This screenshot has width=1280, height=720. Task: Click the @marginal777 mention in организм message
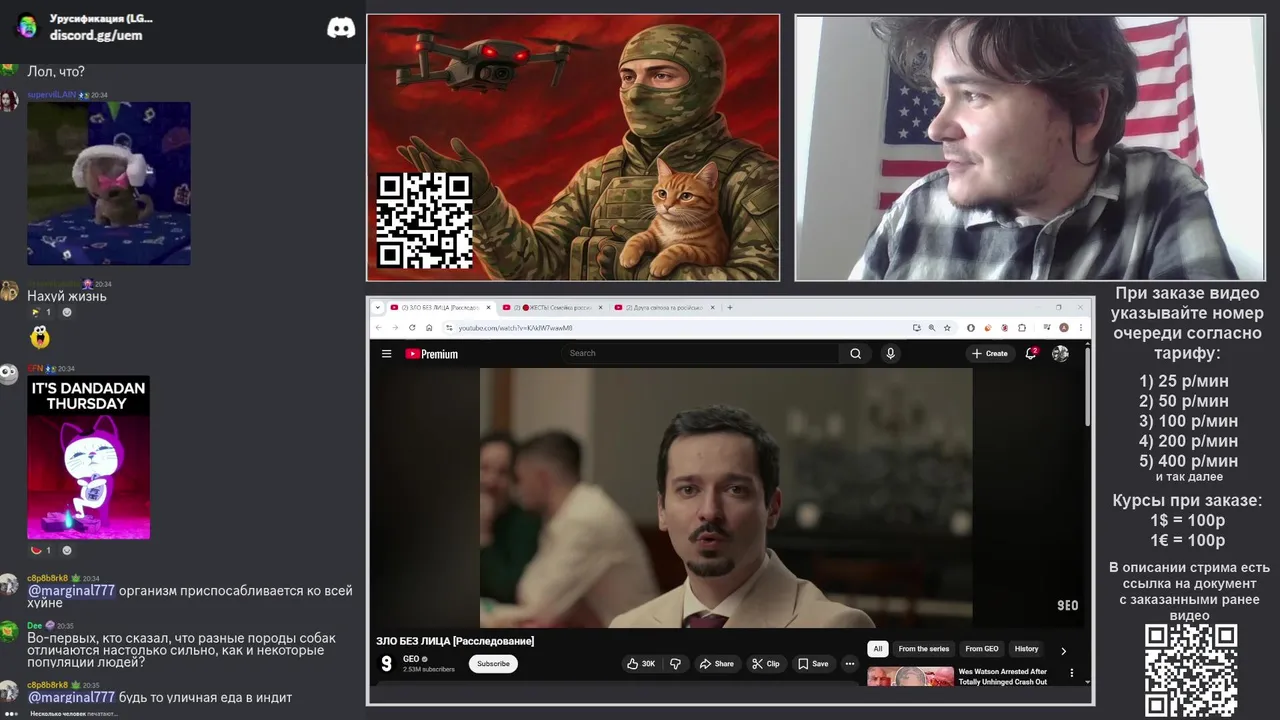click(71, 590)
